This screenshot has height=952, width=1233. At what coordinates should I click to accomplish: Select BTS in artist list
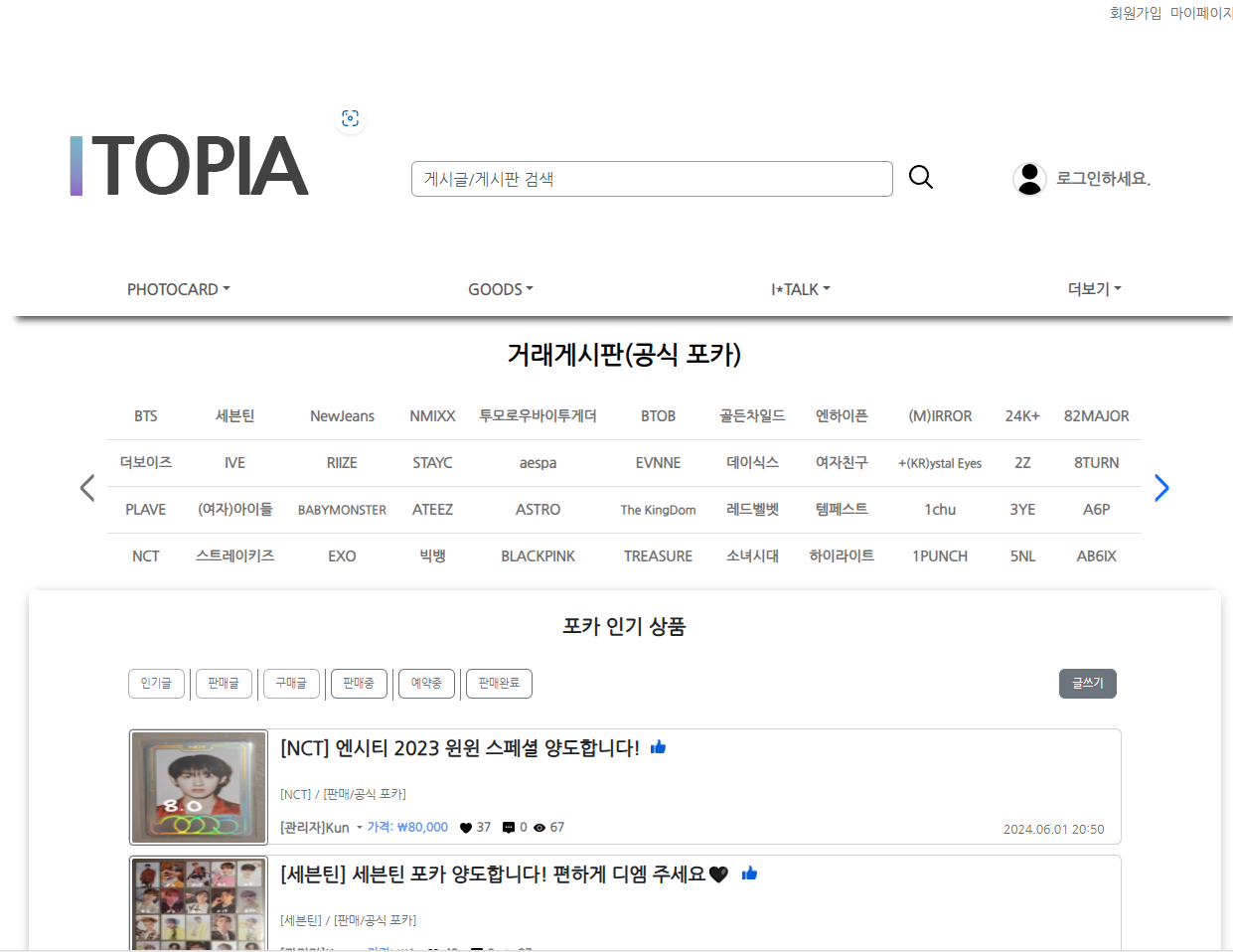coord(146,416)
